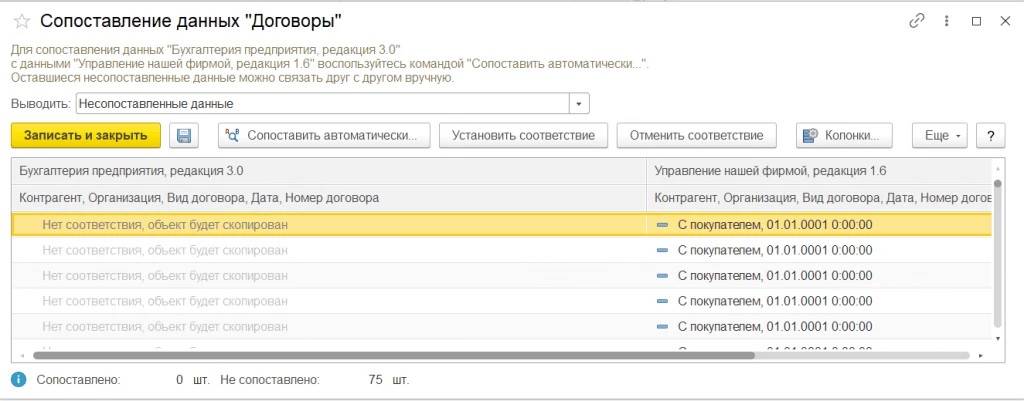Screen dimensions: 1024x401
Task: Select column header Управление нашей фирмой, редакция 1.6
Action: pyautogui.click(x=820, y=171)
